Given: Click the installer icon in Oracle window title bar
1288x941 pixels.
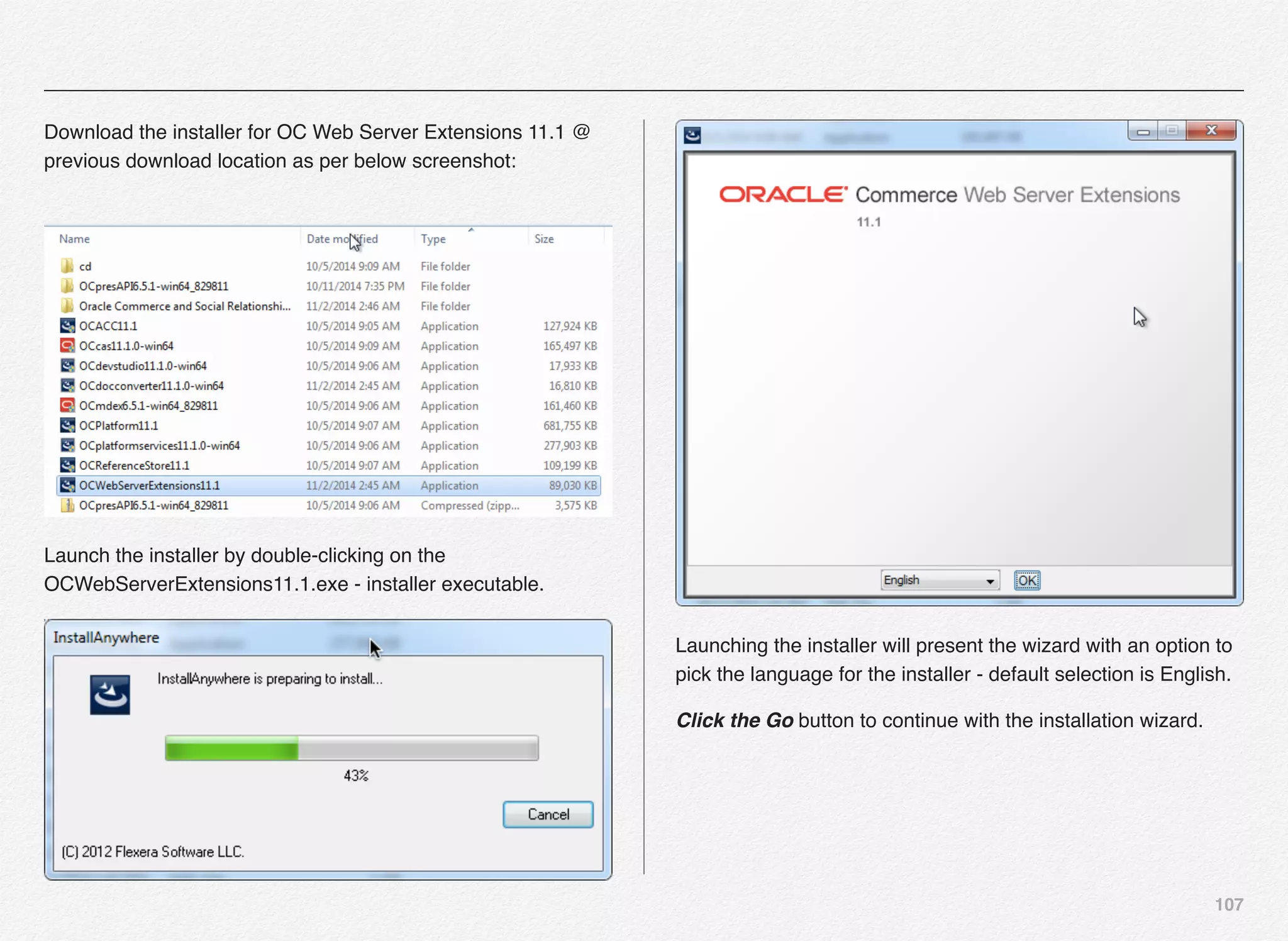Looking at the screenshot, I should pos(692,135).
